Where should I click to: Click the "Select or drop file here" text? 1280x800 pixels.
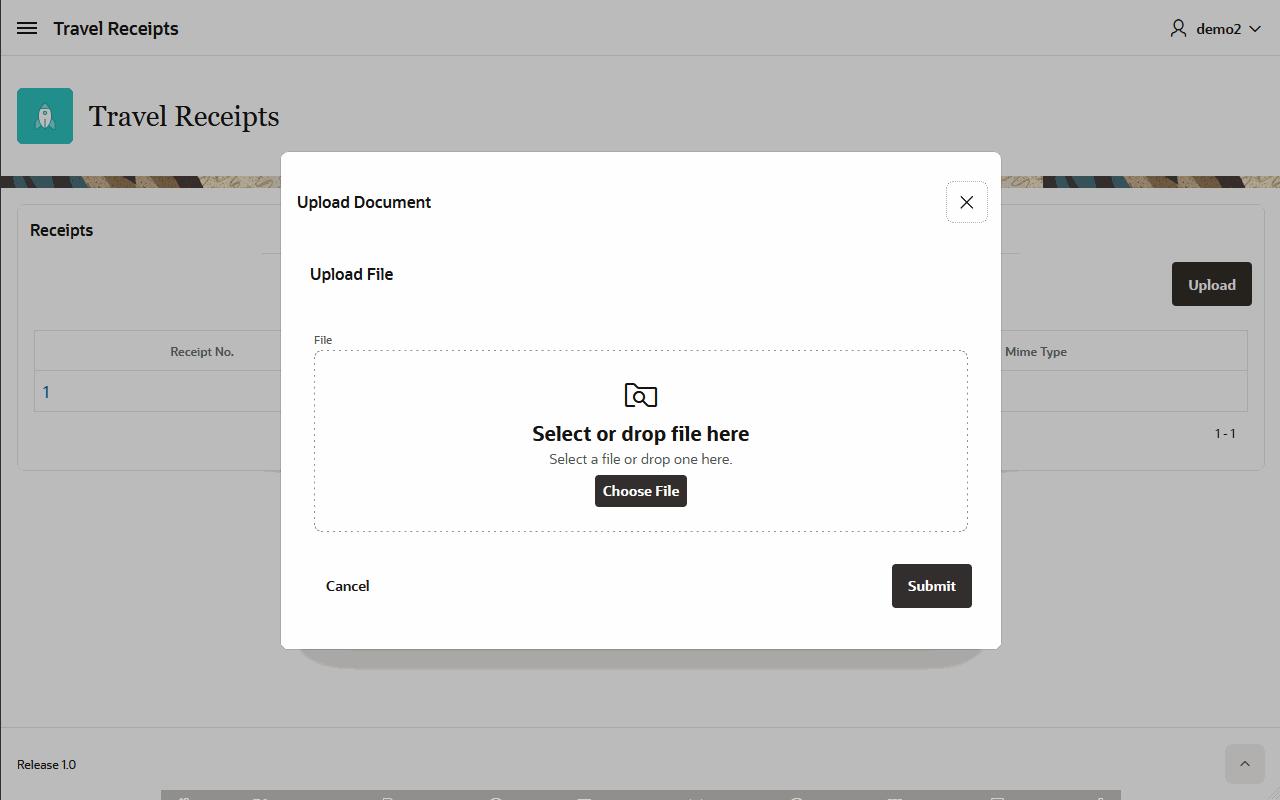(640, 434)
